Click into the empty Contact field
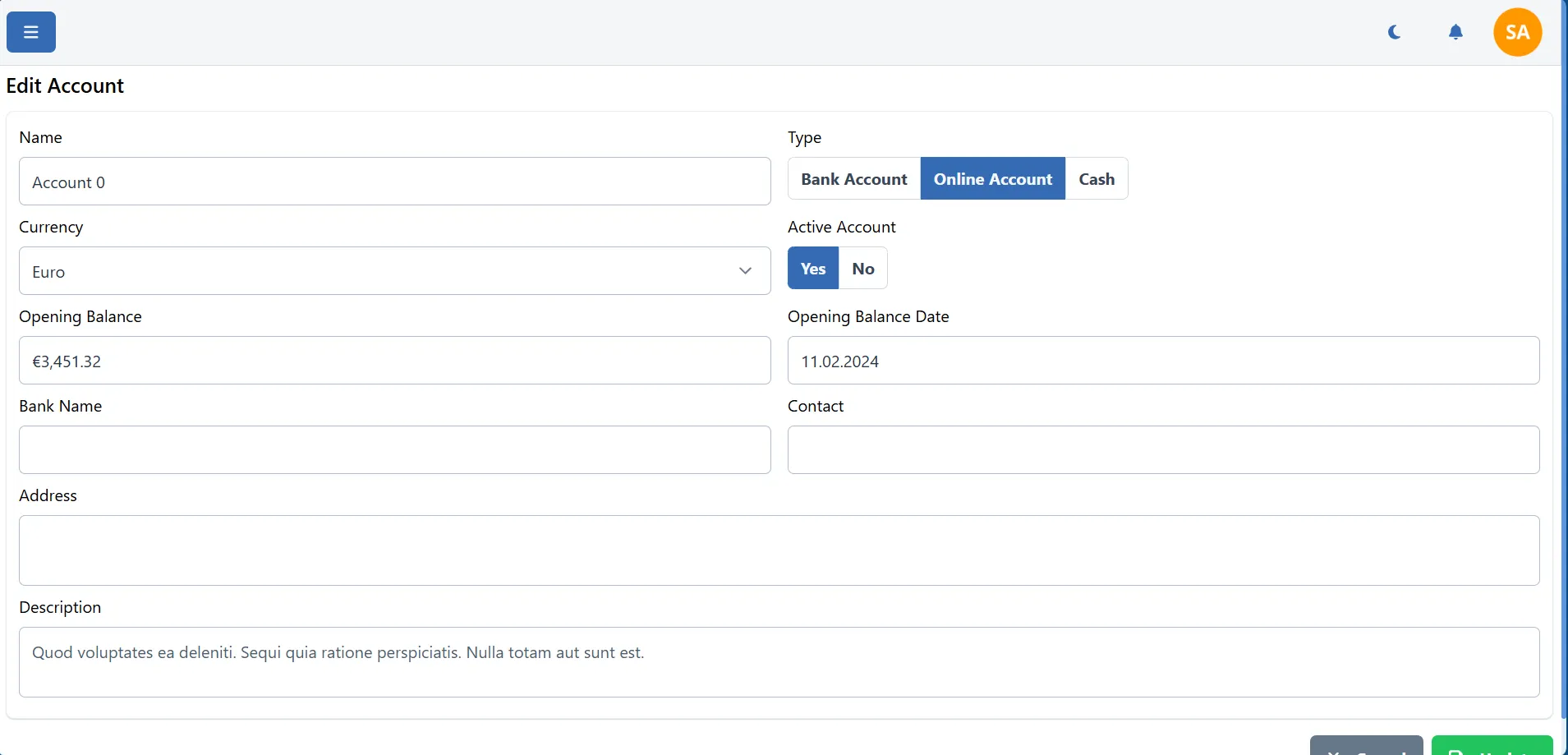The height and width of the screenshot is (755, 1568). point(1162,450)
